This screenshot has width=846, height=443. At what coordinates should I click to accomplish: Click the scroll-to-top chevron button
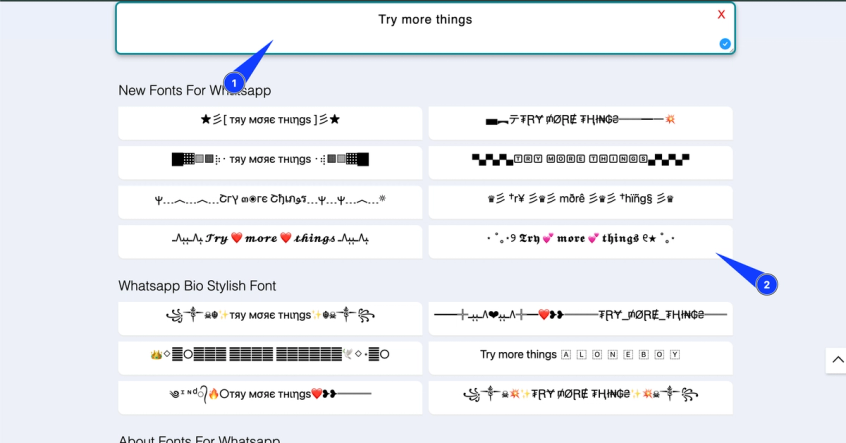point(837,360)
